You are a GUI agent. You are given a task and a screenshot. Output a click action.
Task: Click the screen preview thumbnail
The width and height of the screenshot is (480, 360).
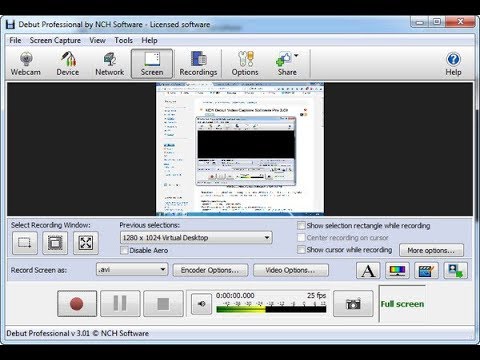(x=240, y=149)
